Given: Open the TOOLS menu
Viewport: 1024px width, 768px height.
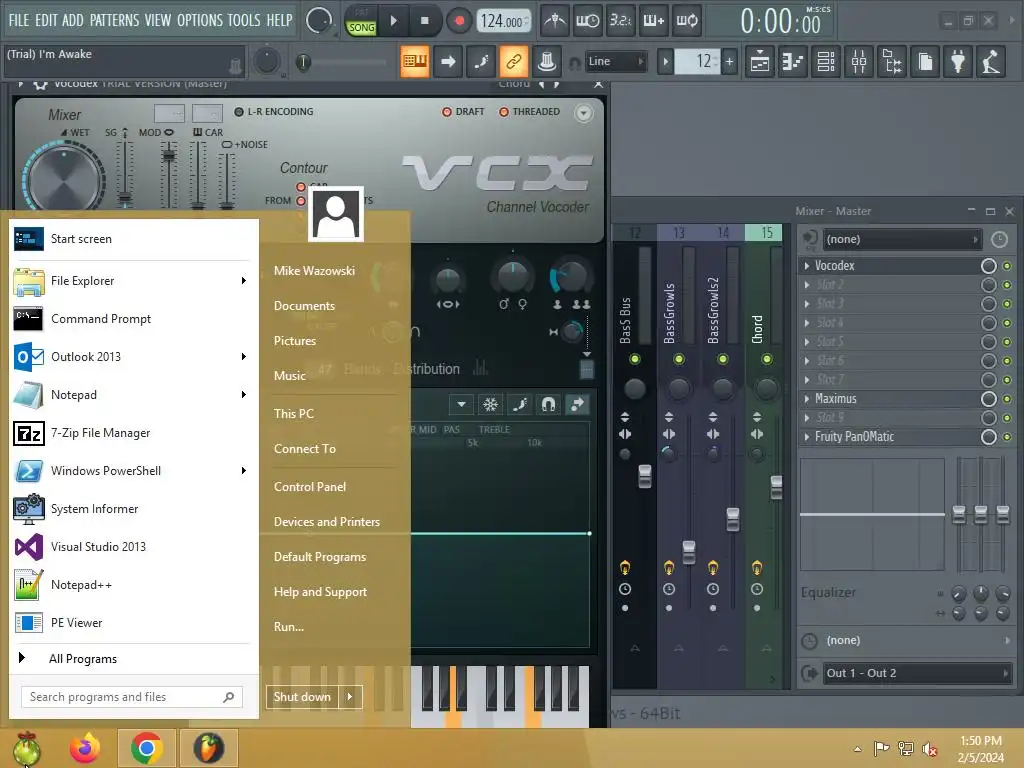Looking at the screenshot, I should [244, 20].
